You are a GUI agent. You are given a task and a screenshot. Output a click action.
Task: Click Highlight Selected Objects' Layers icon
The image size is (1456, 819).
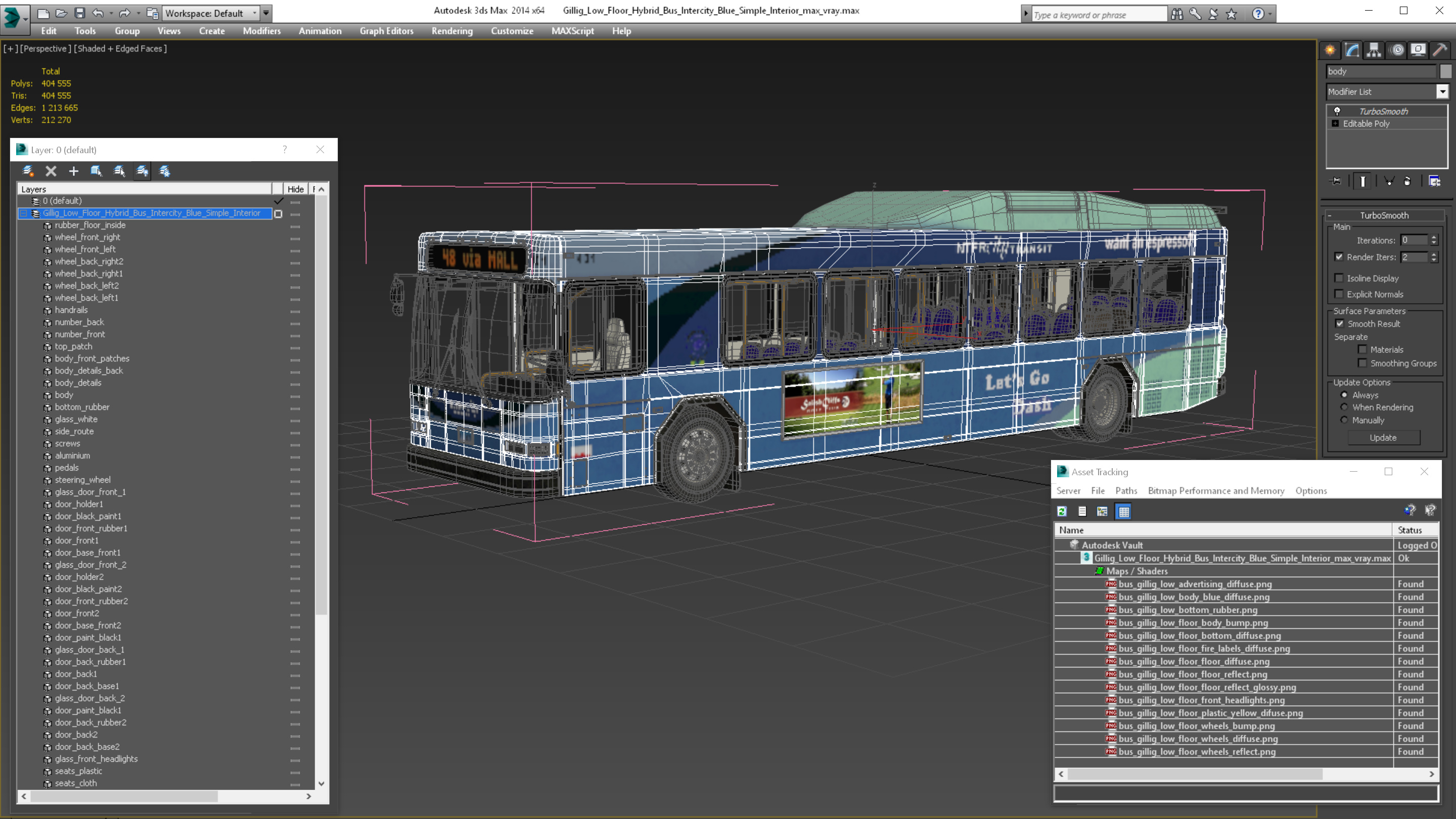tap(119, 171)
